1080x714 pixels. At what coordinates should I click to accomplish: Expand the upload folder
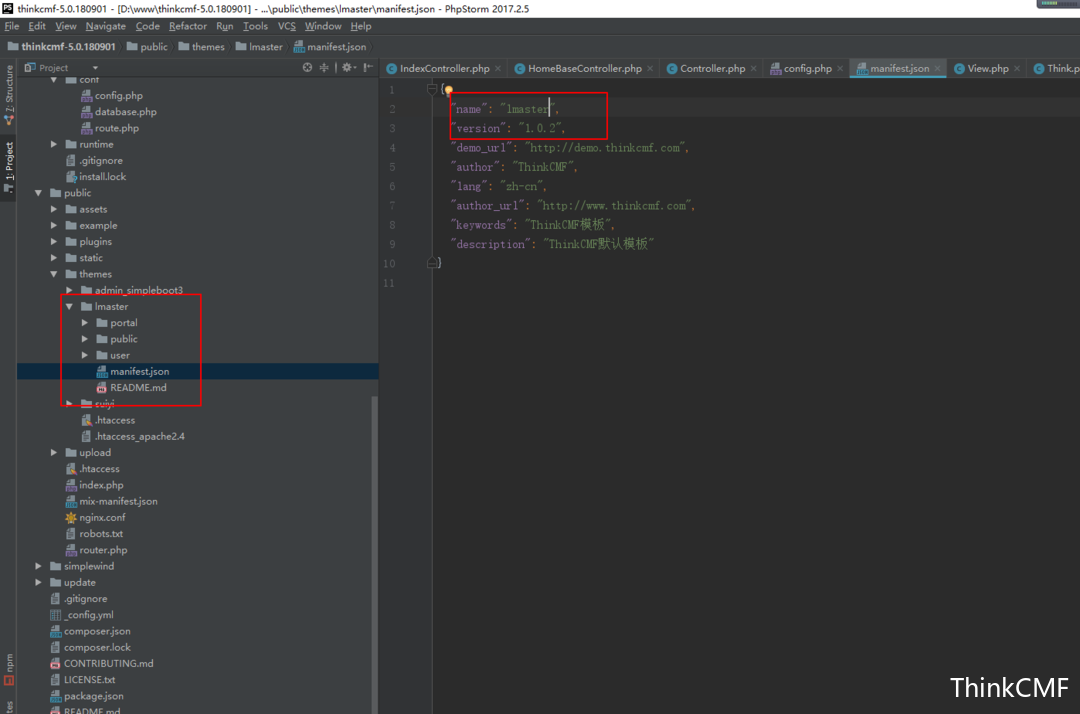54,452
